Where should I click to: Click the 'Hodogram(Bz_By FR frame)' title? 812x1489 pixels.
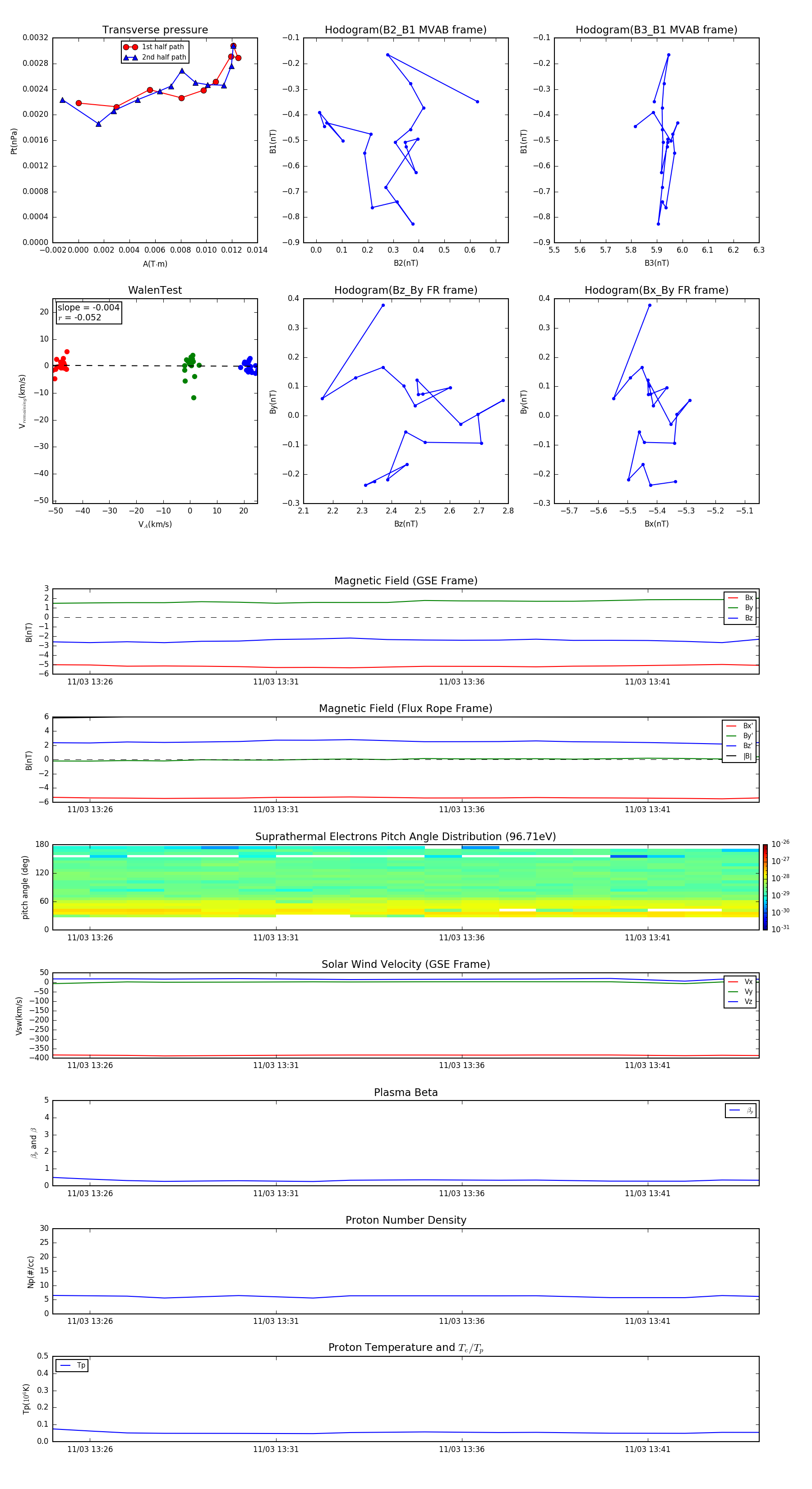pyautogui.click(x=406, y=290)
